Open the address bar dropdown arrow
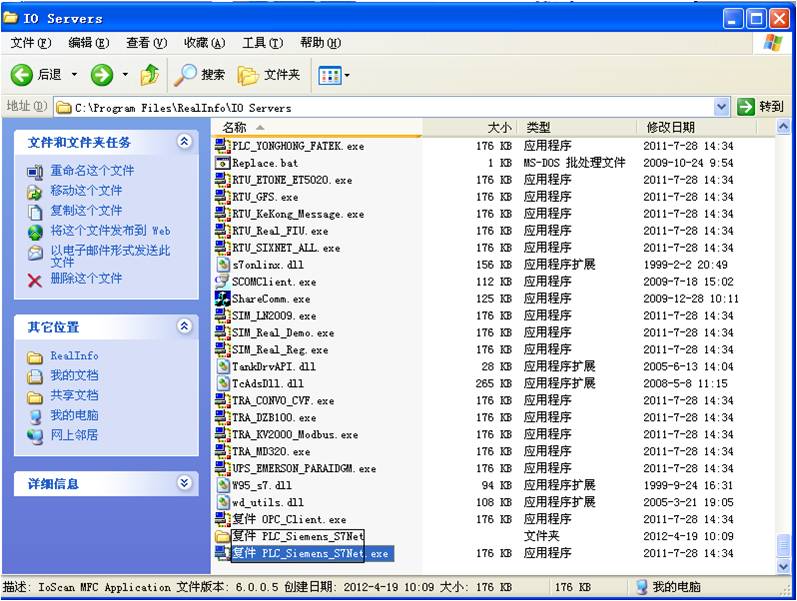The image size is (797, 601). [722, 107]
